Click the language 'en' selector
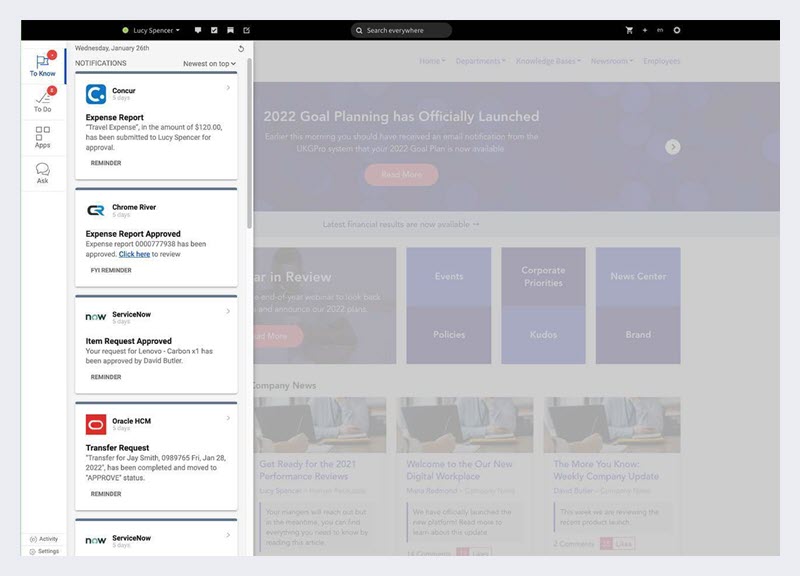Image resolution: width=800 pixels, height=576 pixels. 660,30
